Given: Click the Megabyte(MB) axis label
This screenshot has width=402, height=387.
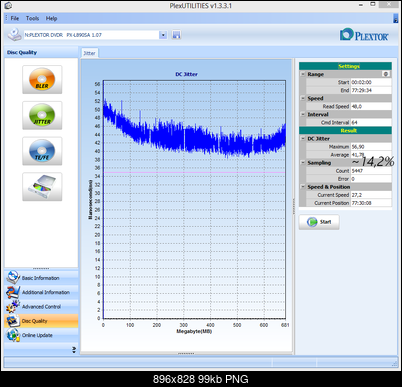Looking at the screenshot, I should coord(194,331).
